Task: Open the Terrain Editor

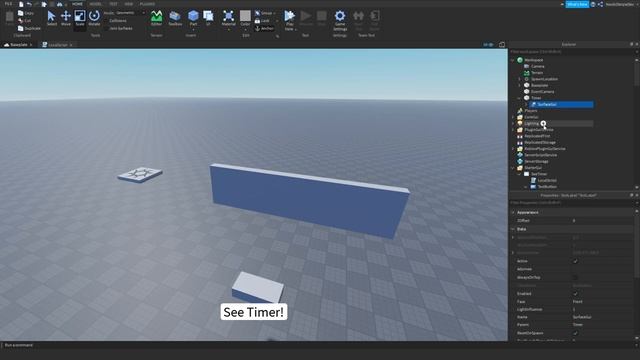Action: pos(156,18)
